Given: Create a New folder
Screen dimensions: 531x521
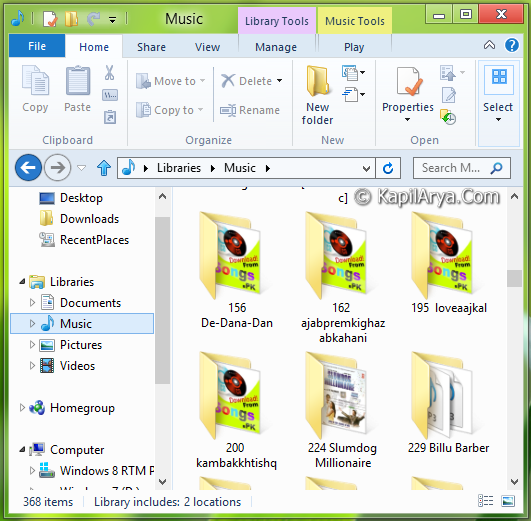Looking at the screenshot, I should pos(318,95).
